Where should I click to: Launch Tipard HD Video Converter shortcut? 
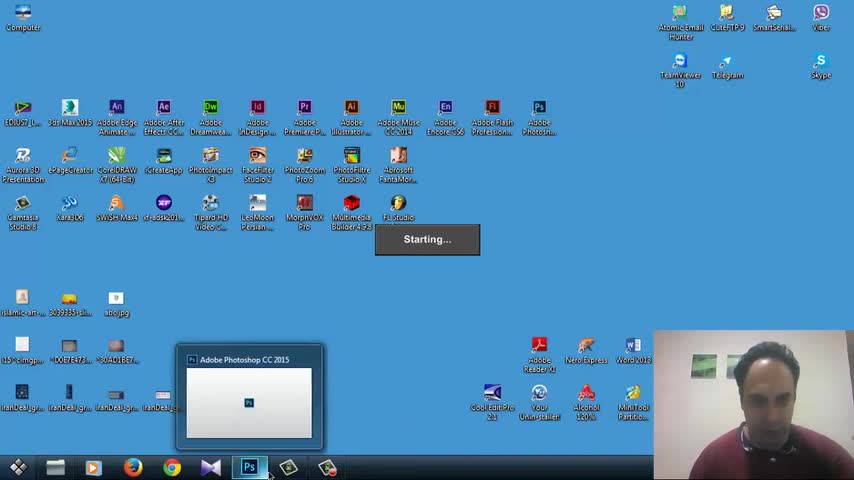point(211,212)
